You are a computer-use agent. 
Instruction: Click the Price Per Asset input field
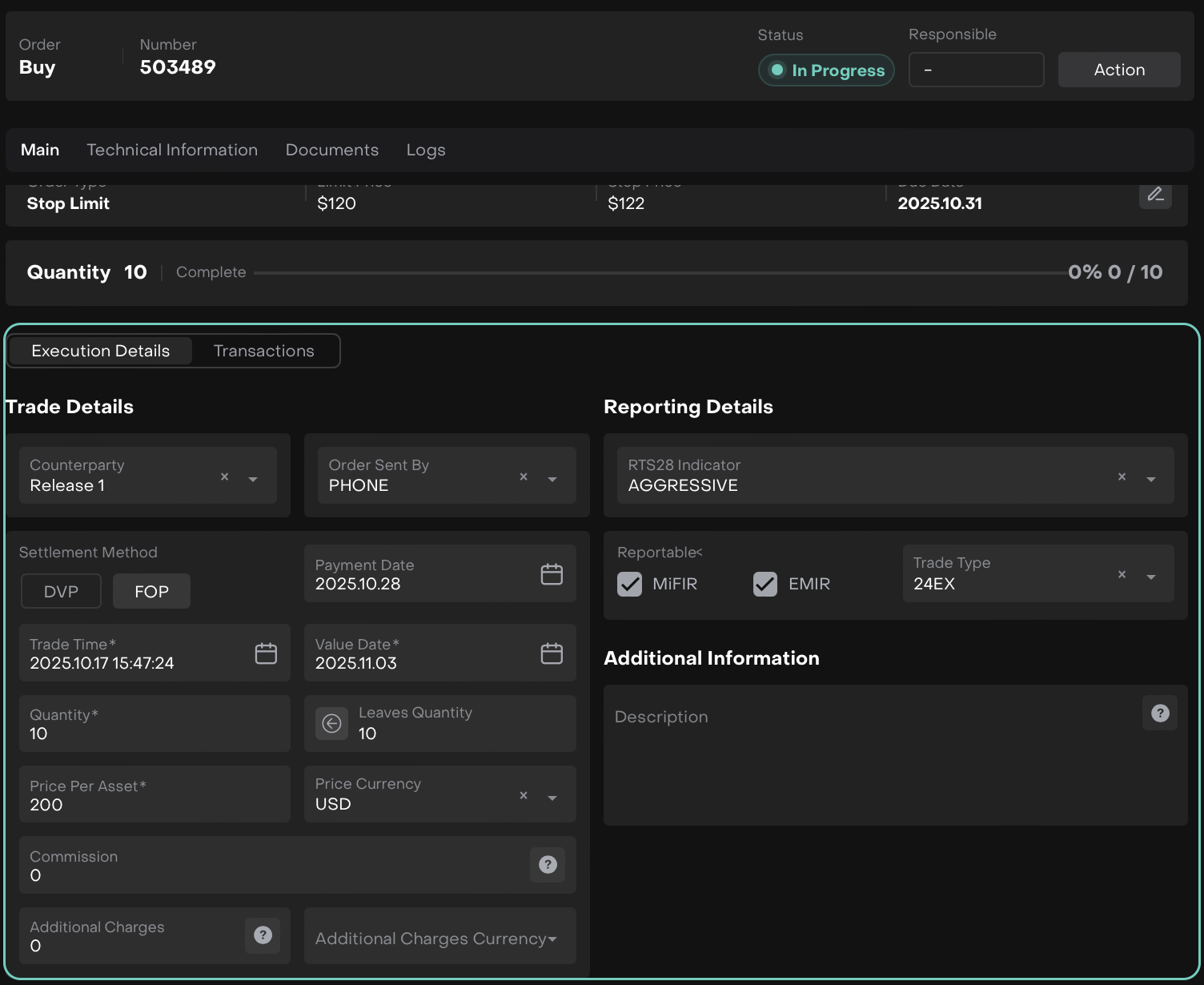(x=155, y=795)
